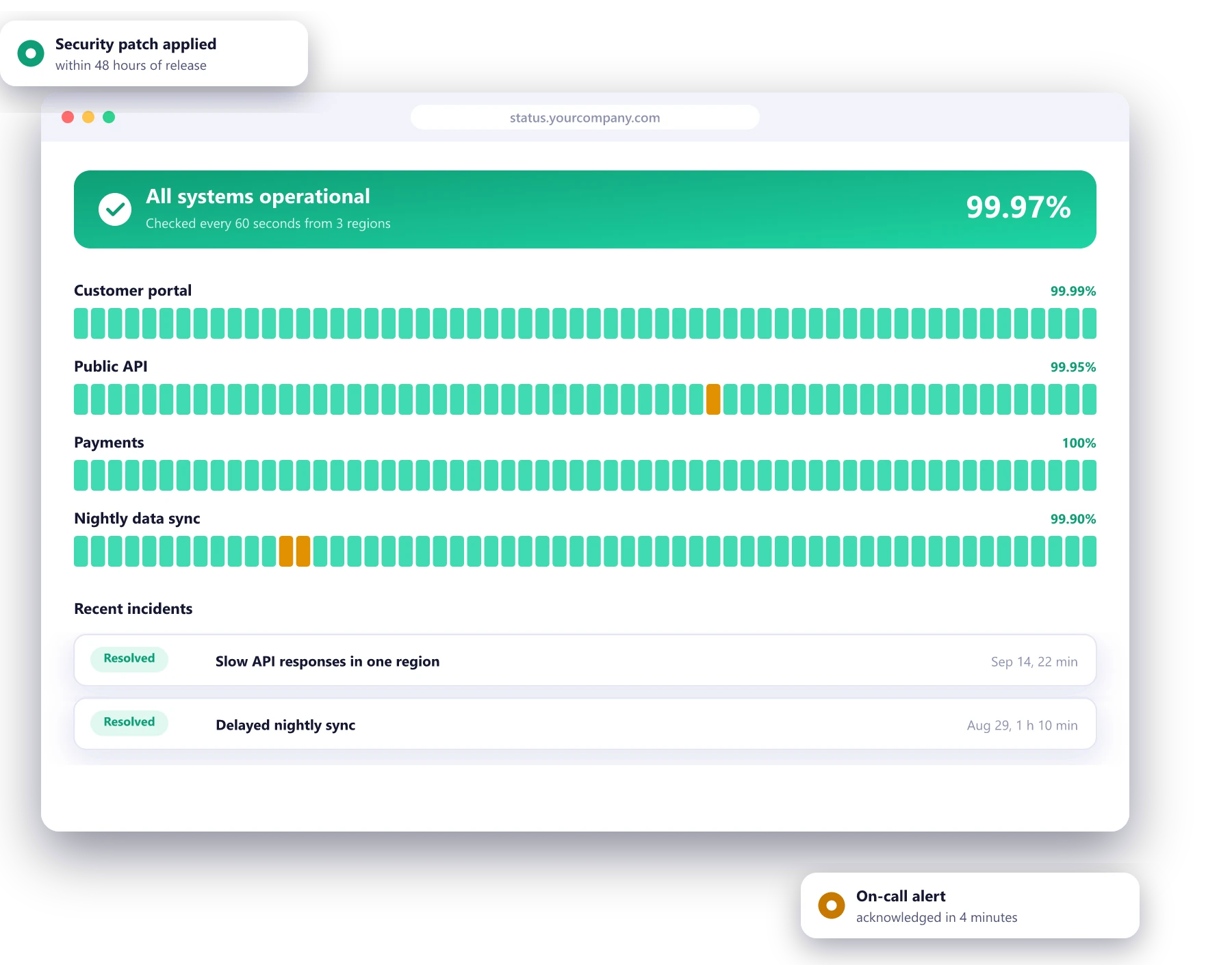The height and width of the screenshot is (965, 1232).
Task: Open the Delayed nightly sync incident
Action: [585, 724]
